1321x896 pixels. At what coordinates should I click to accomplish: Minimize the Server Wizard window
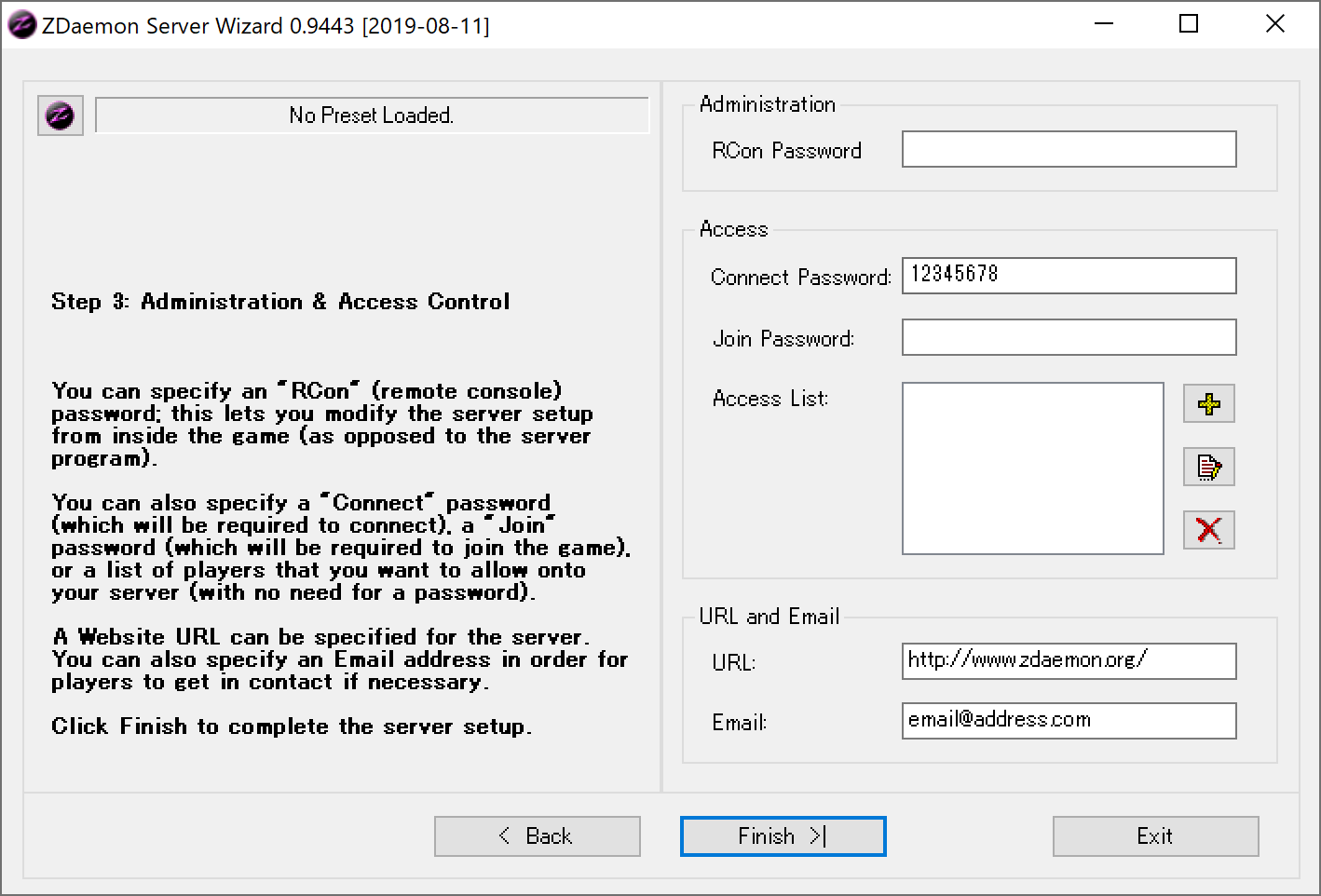point(1104,24)
